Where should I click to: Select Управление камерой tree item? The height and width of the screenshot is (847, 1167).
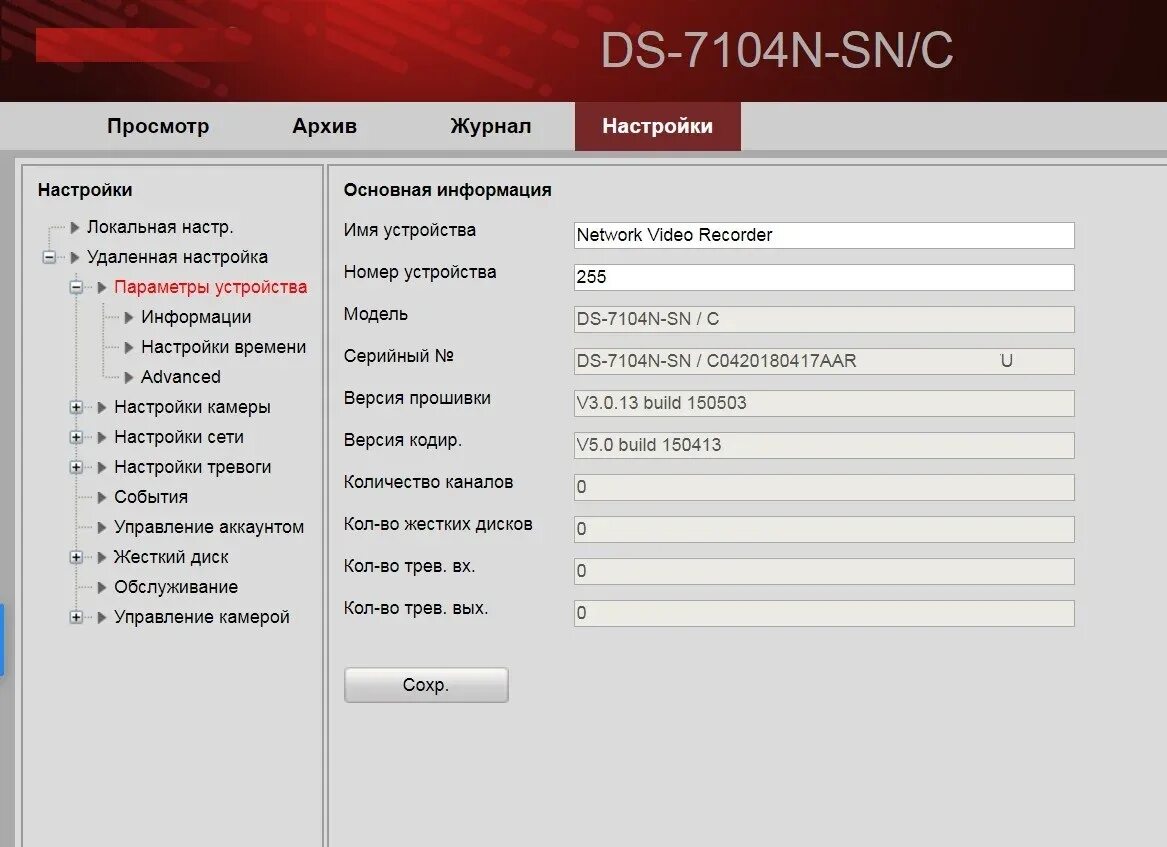pyautogui.click(x=202, y=617)
